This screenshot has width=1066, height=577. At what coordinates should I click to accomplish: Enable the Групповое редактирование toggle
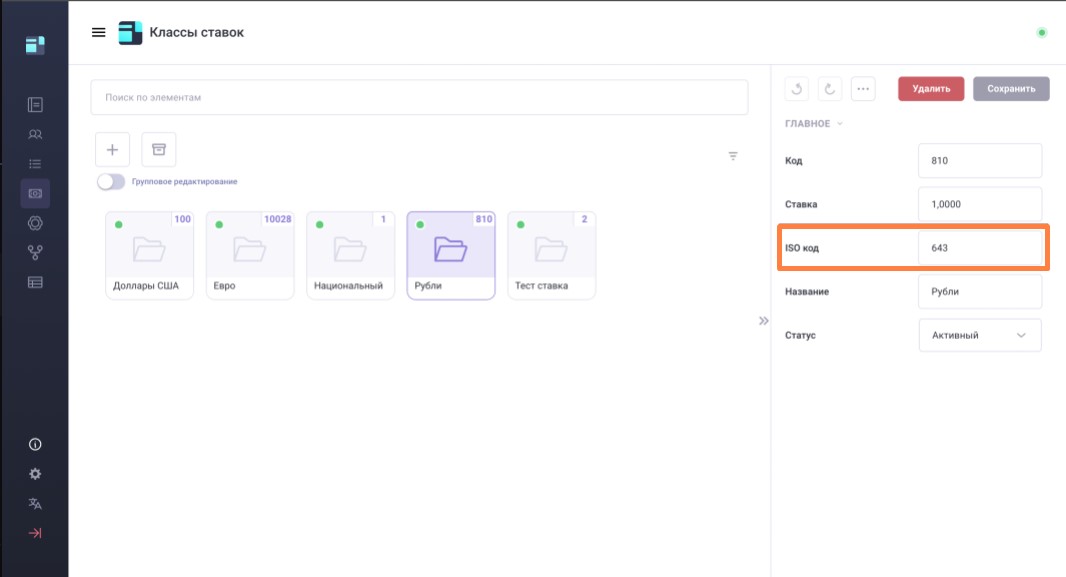tap(111, 182)
